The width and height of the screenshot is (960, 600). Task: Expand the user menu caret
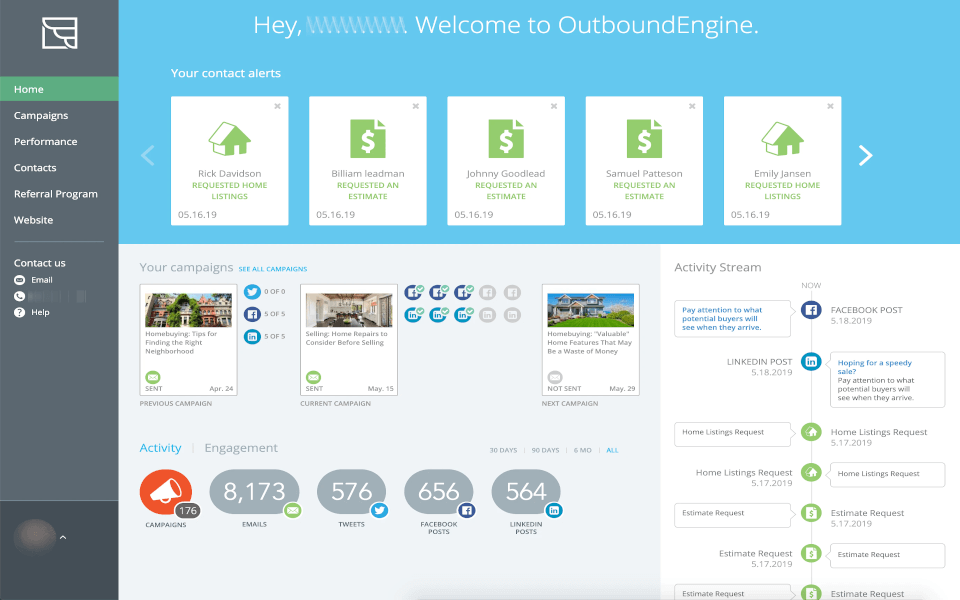(x=62, y=538)
